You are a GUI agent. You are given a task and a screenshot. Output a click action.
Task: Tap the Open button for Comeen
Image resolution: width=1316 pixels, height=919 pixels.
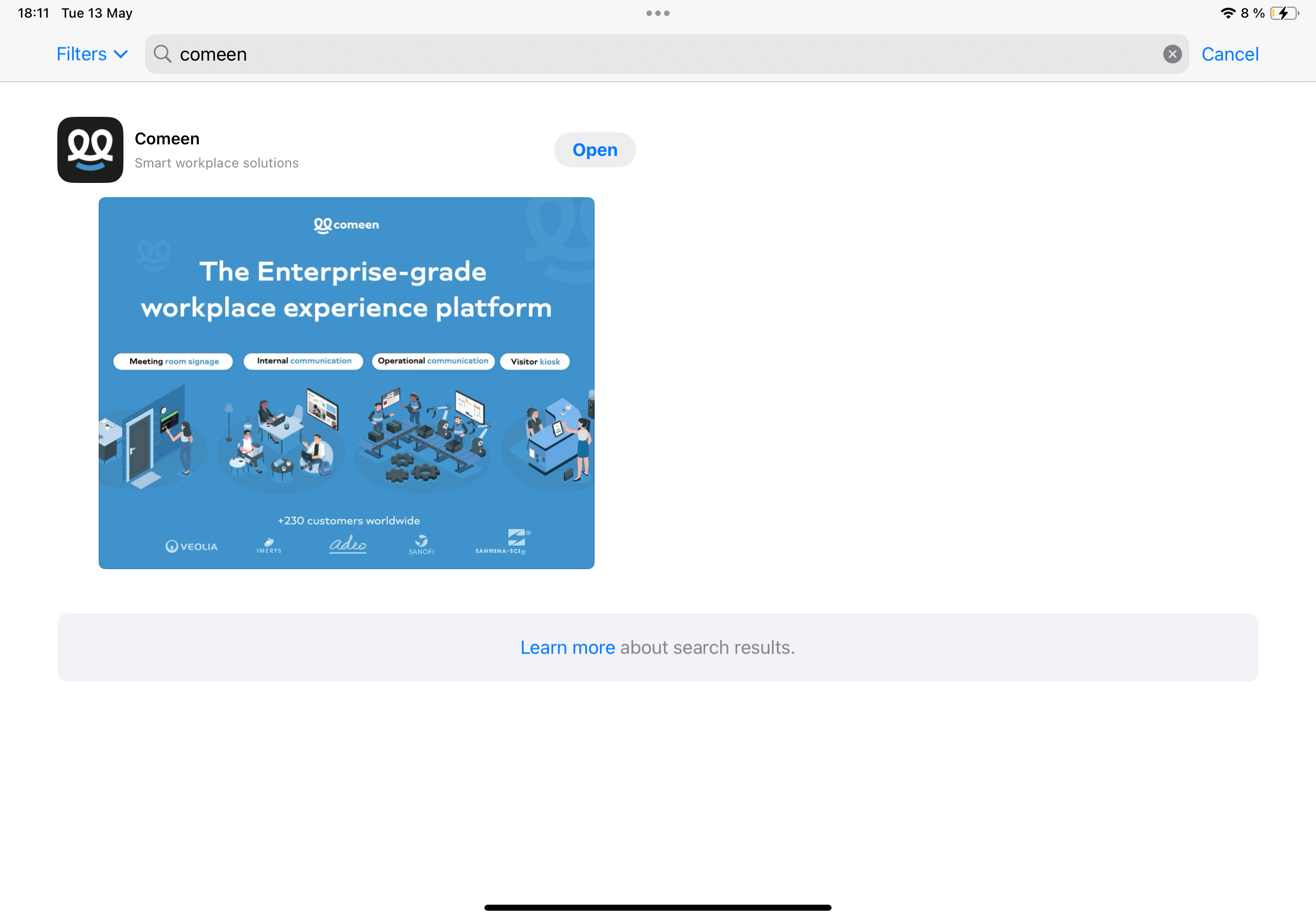tap(595, 149)
